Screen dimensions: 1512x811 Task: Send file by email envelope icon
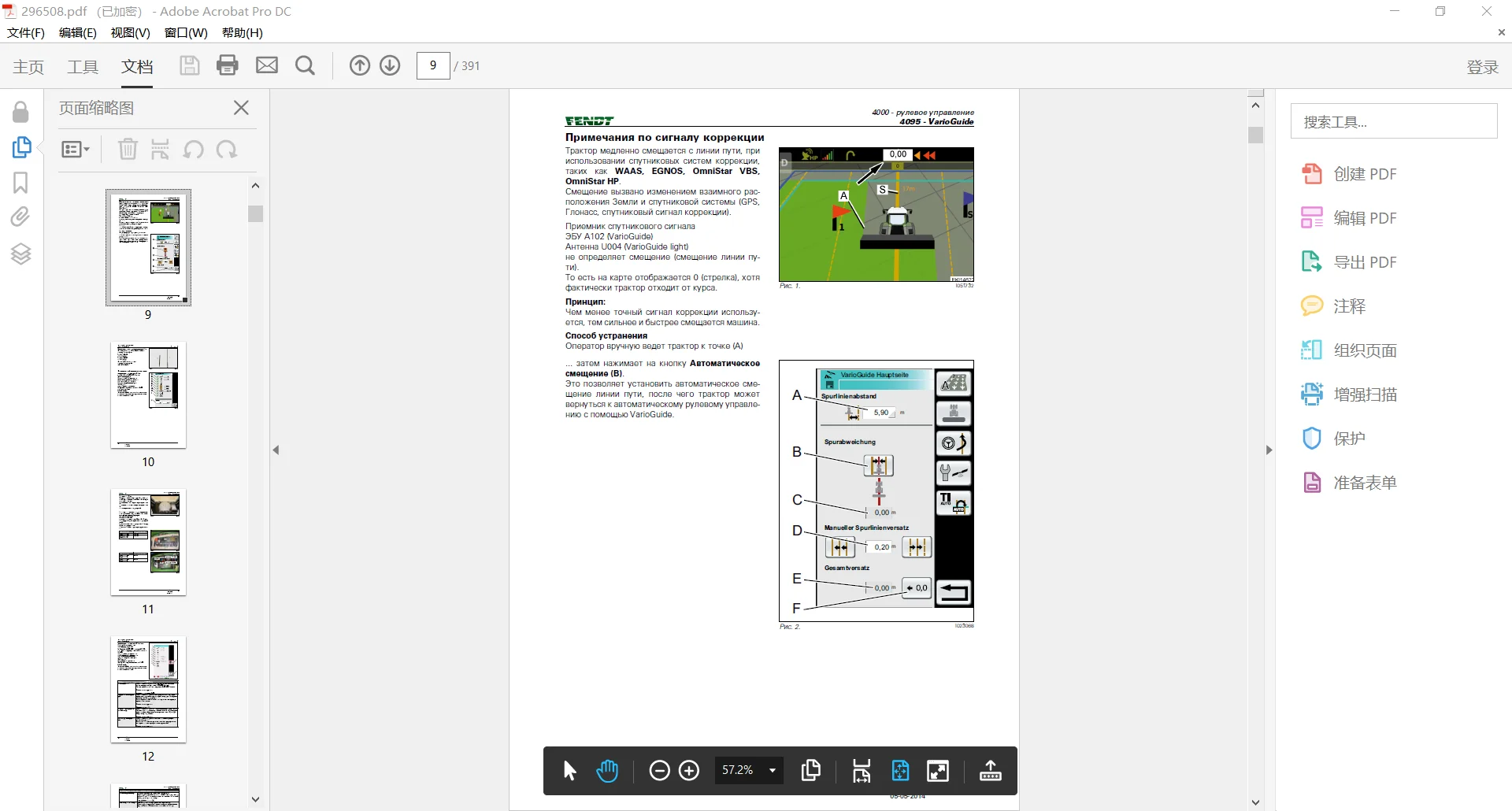[x=267, y=65]
